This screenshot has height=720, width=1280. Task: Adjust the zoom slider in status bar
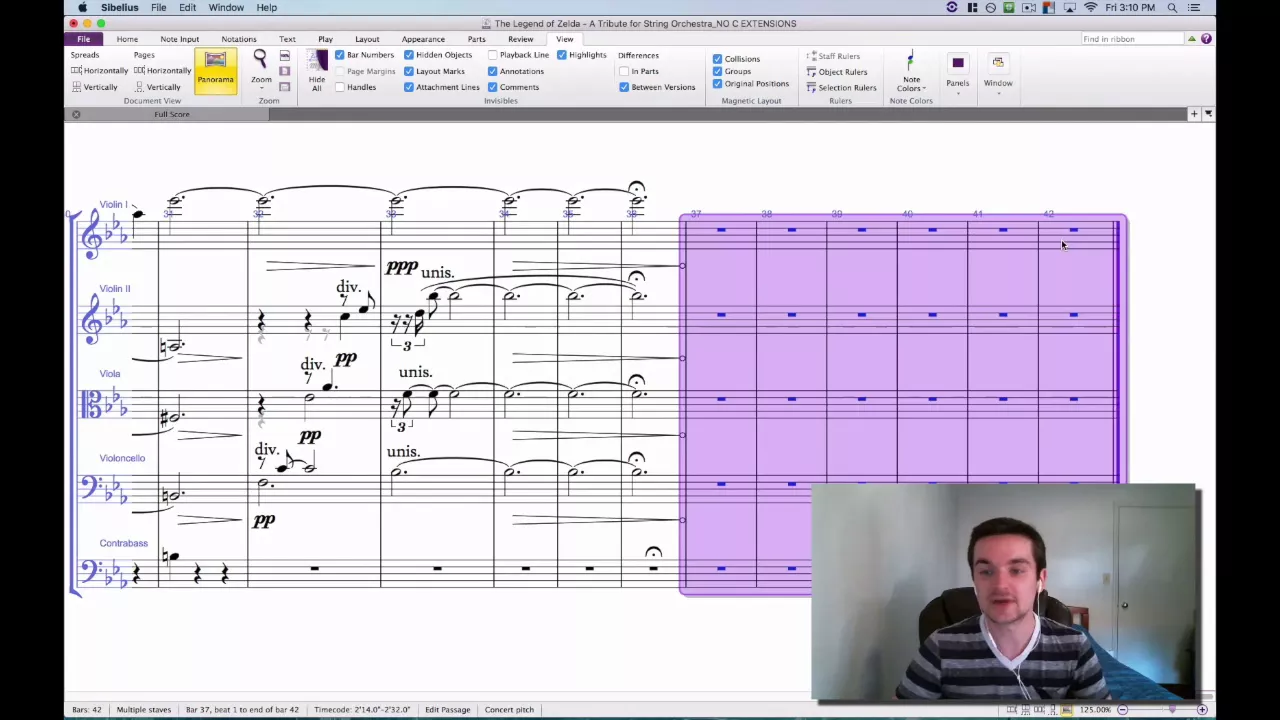[1172, 710]
